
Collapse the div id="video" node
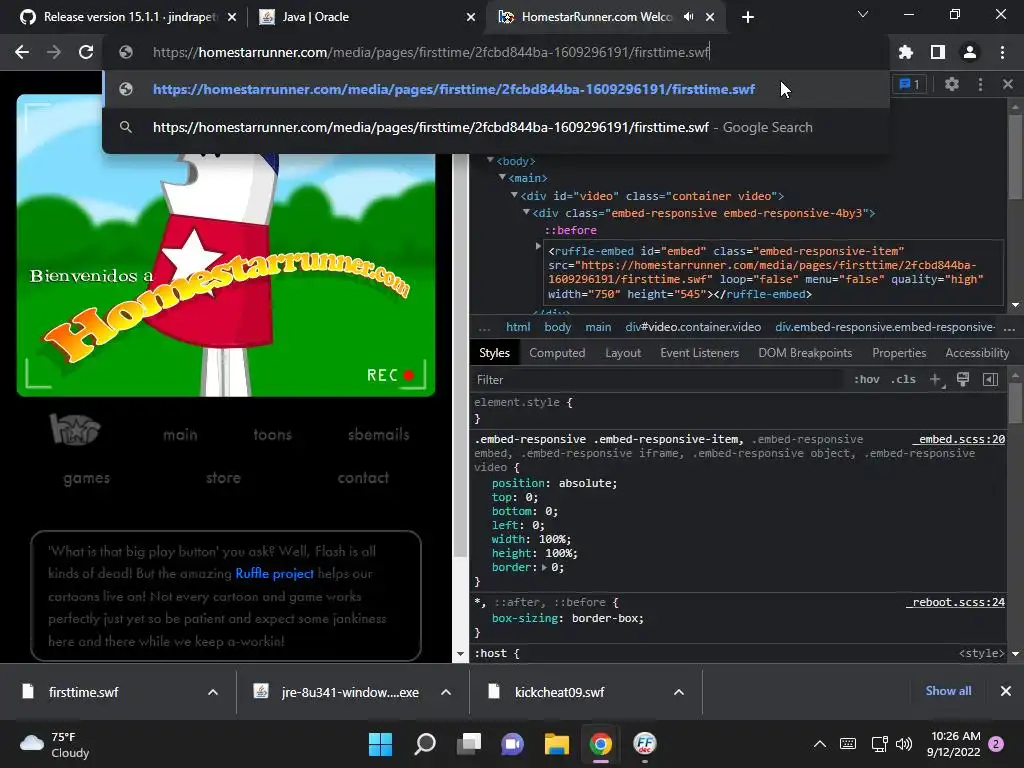click(x=514, y=195)
